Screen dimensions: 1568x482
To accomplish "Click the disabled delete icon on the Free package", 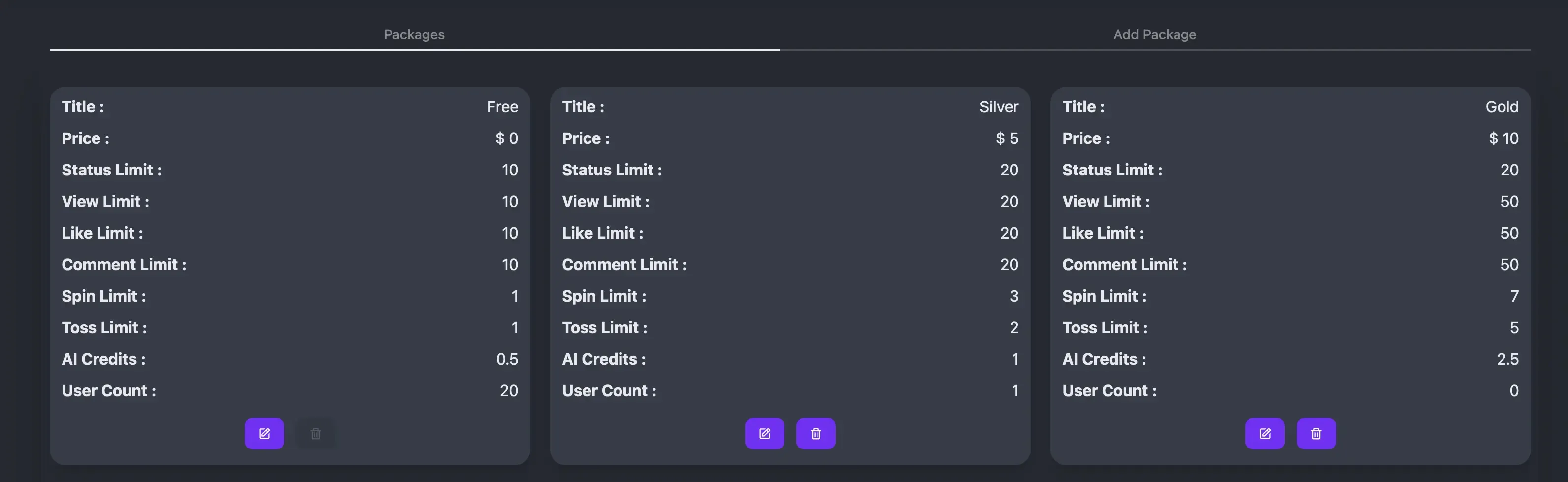I will (315, 433).
